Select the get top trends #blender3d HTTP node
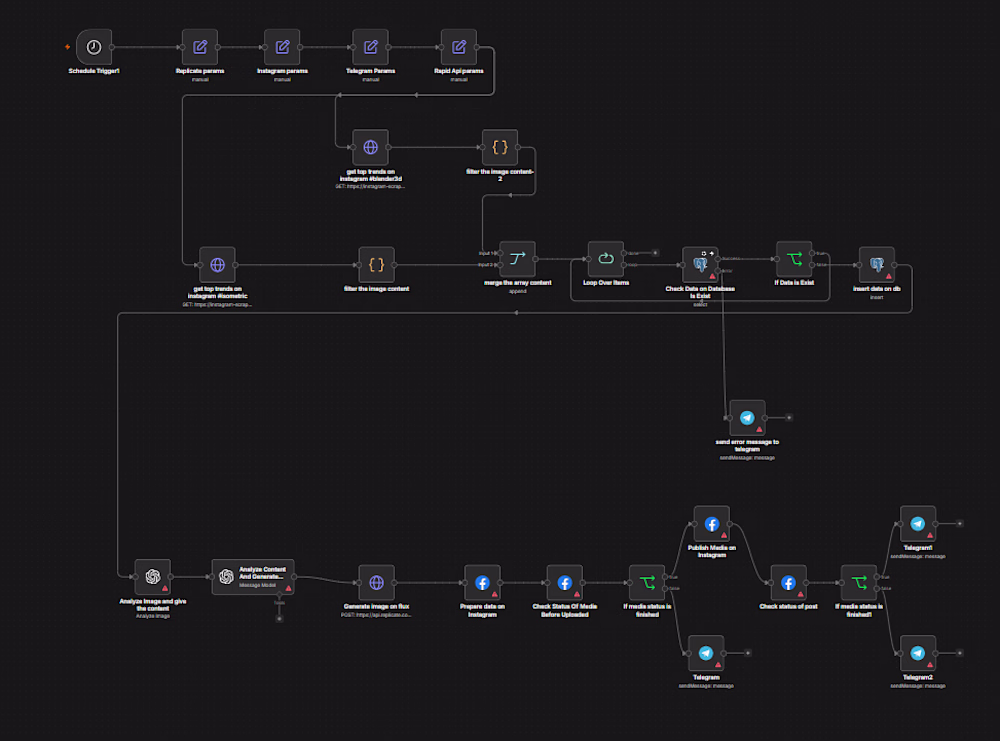This screenshot has height=741, width=1000. [371, 147]
